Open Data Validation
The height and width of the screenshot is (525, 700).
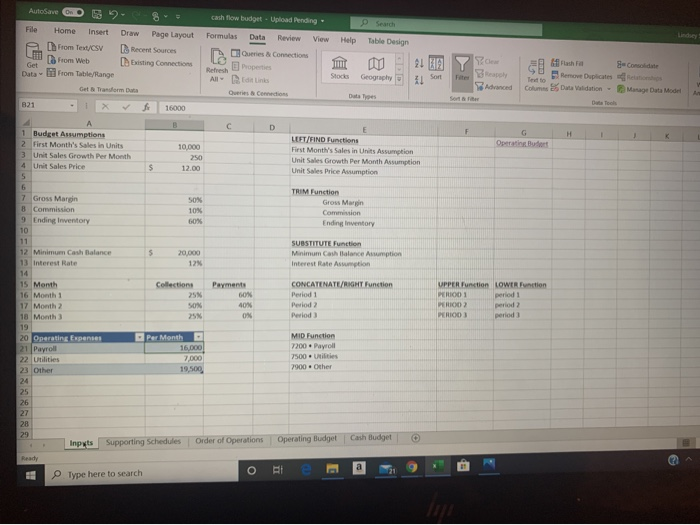pos(576,88)
